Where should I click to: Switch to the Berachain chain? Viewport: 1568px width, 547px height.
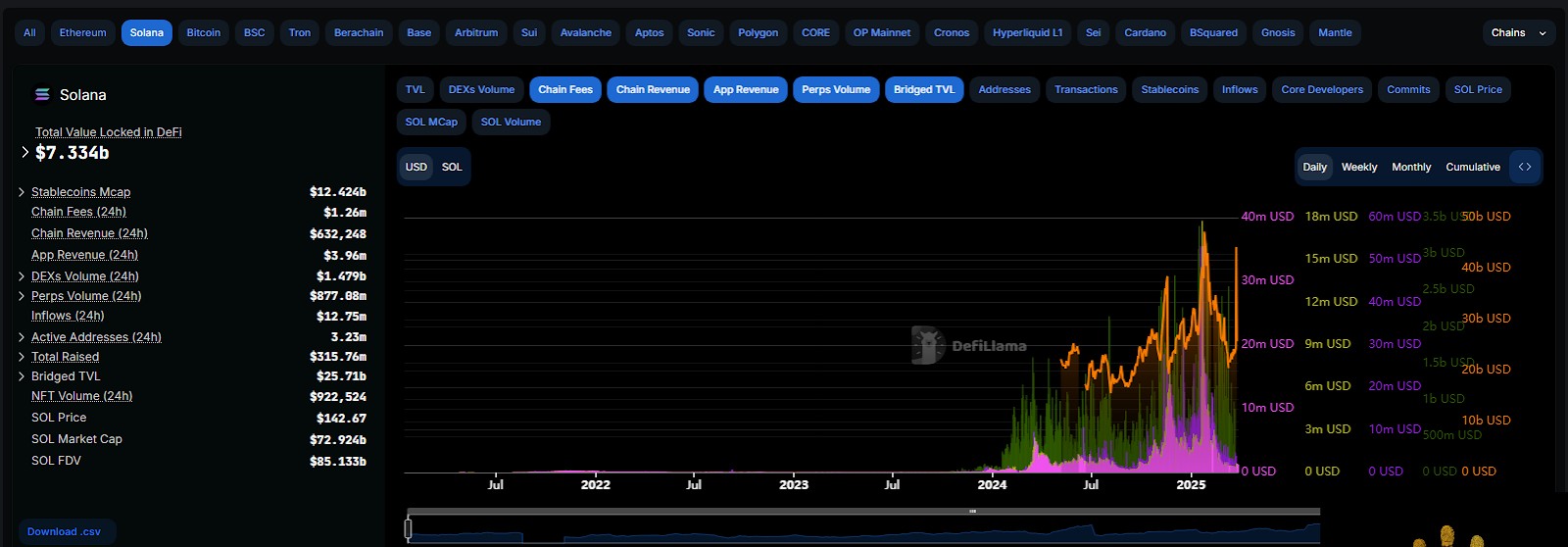pyautogui.click(x=359, y=32)
